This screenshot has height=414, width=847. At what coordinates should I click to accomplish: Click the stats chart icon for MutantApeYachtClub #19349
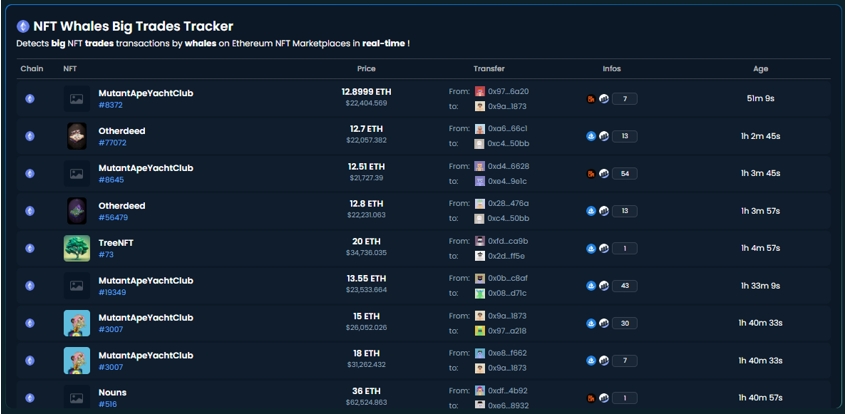[x=604, y=286]
